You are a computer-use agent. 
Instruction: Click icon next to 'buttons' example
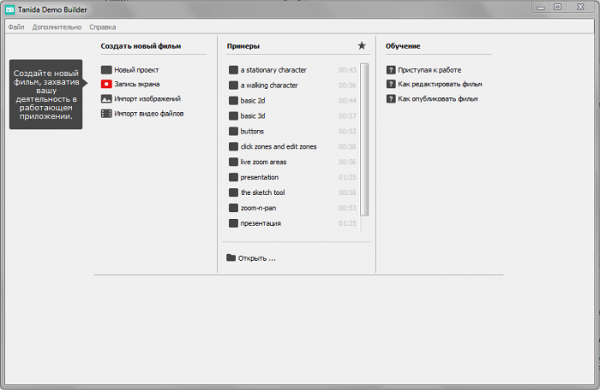pos(233,131)
